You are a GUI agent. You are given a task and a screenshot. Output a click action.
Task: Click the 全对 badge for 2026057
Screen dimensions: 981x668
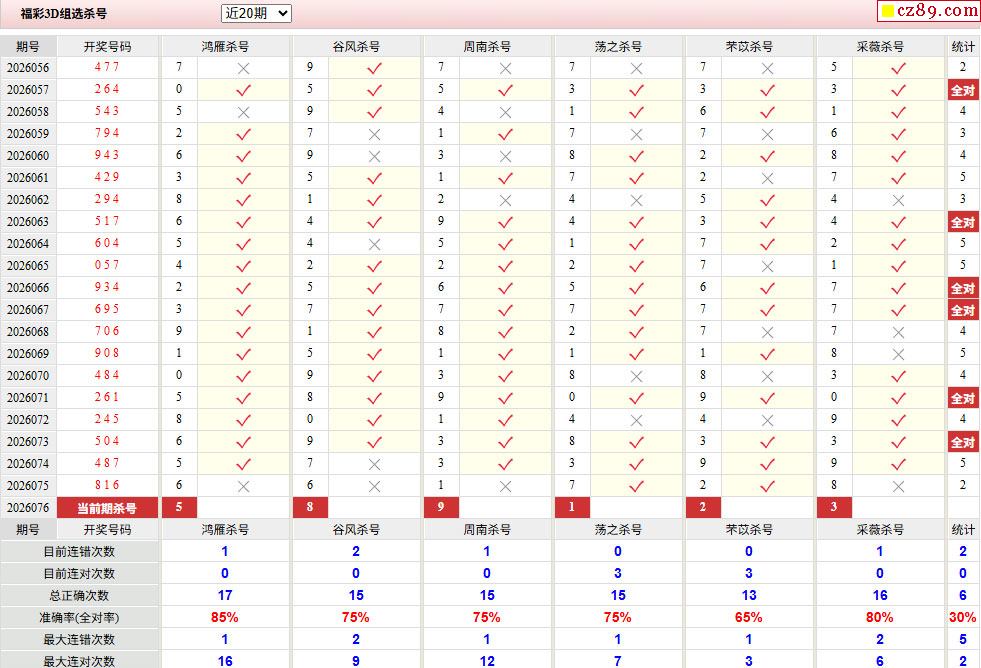[963, 90]
